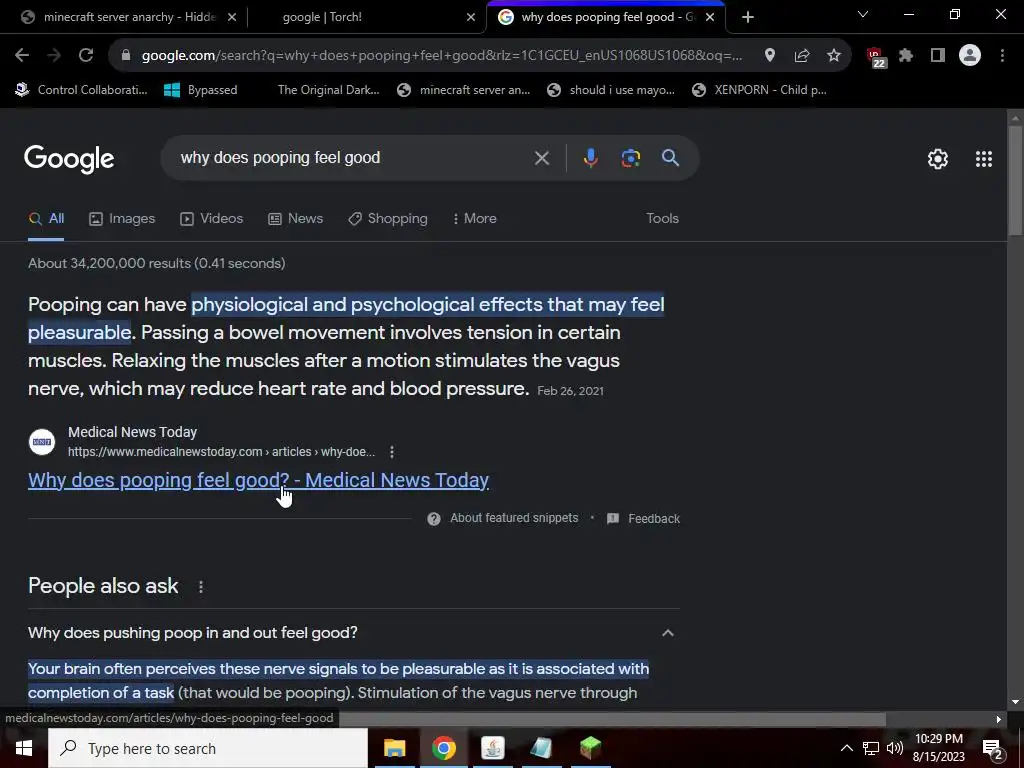Select the Videos results tab
This screenshot has height=768, width=1024.
212,219
